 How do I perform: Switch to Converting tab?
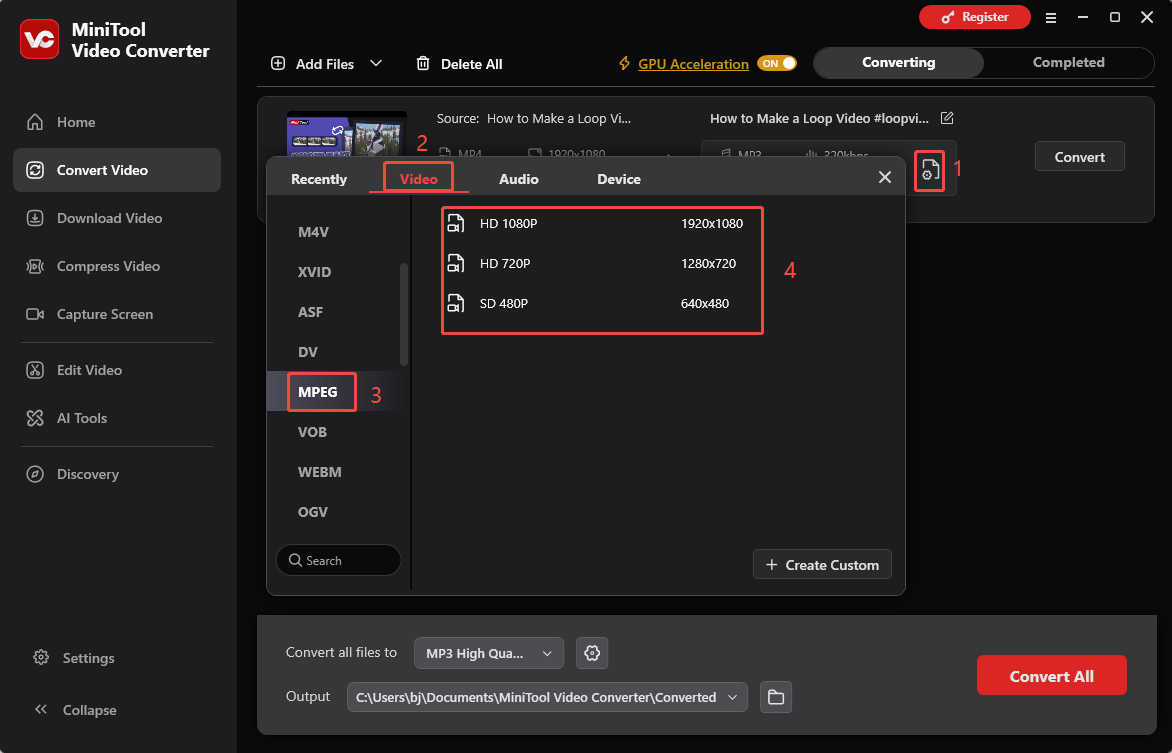point(898,63)
